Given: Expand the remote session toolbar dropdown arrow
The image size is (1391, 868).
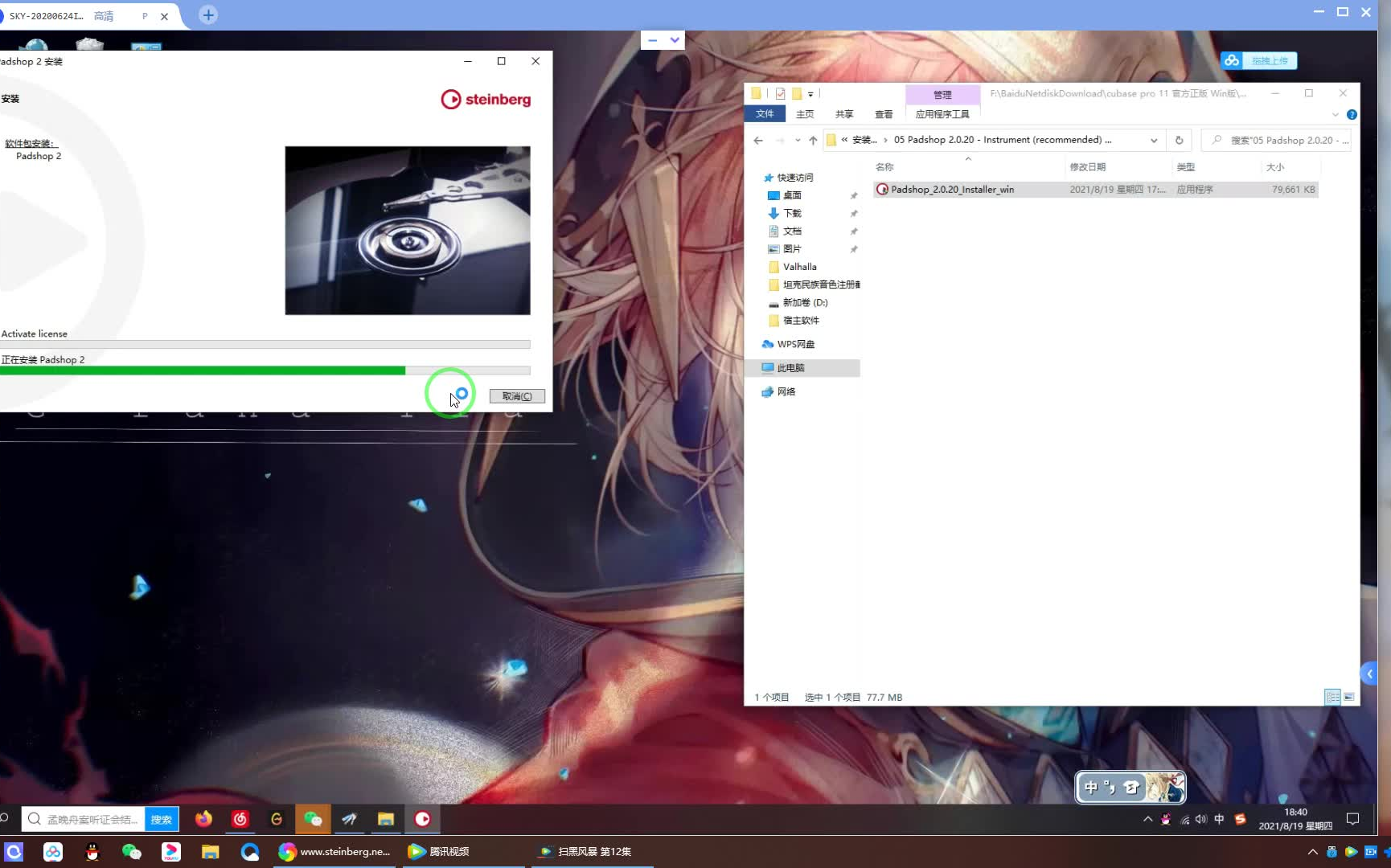Looking at the screenshot, I should (675, 39).
